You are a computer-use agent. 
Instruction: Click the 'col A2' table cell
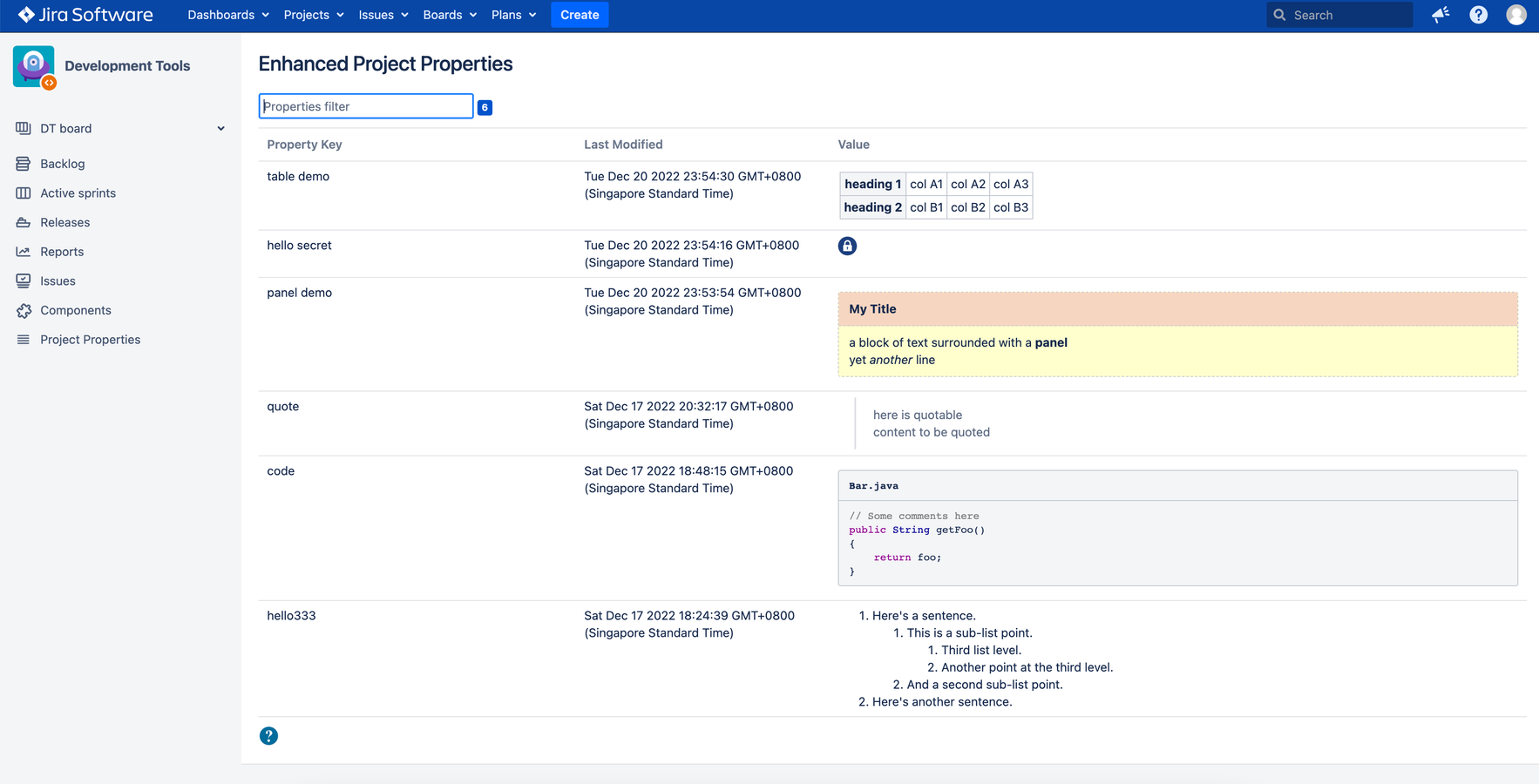[x=968, y=184]
